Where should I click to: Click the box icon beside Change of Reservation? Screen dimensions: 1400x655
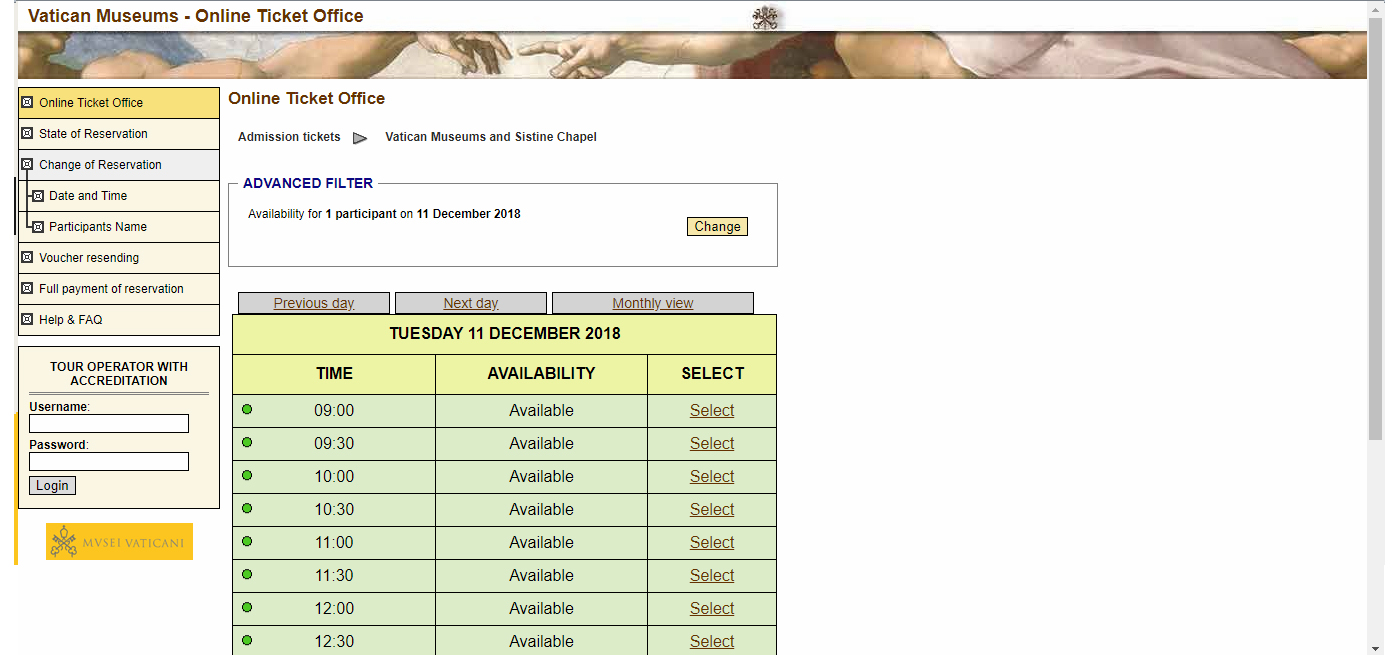27,164
